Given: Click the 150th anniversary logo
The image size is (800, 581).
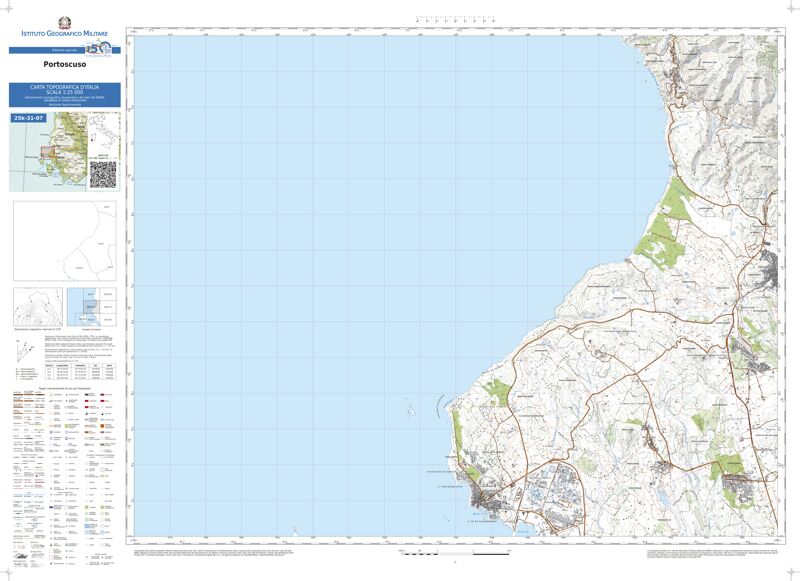Looking at the screenshot, I should pyautogui.click(x=98, y=48).
